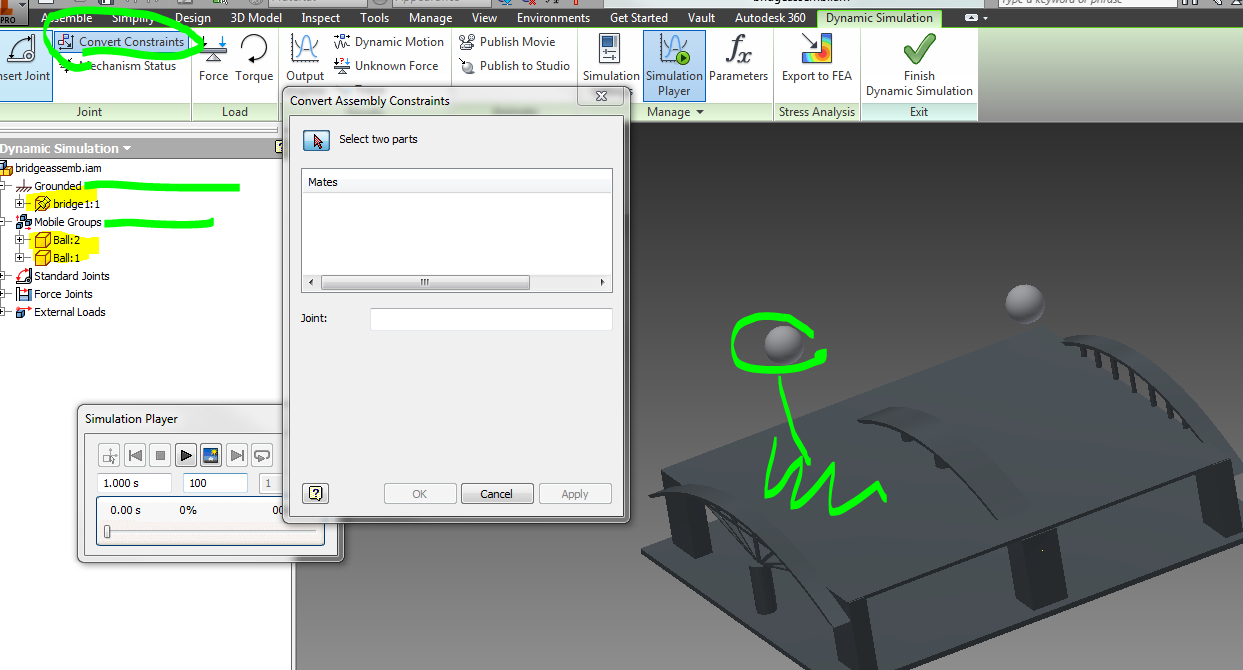Open the Output Grapher
The image size is (1243, 670).
305,58
